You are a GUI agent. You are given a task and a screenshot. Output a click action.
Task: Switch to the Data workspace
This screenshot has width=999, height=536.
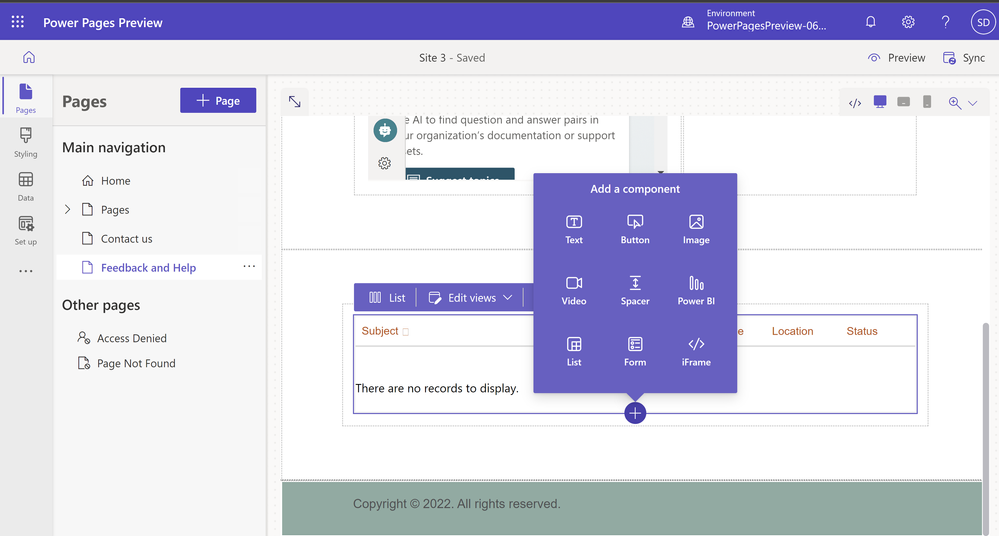tap(25, 187)
